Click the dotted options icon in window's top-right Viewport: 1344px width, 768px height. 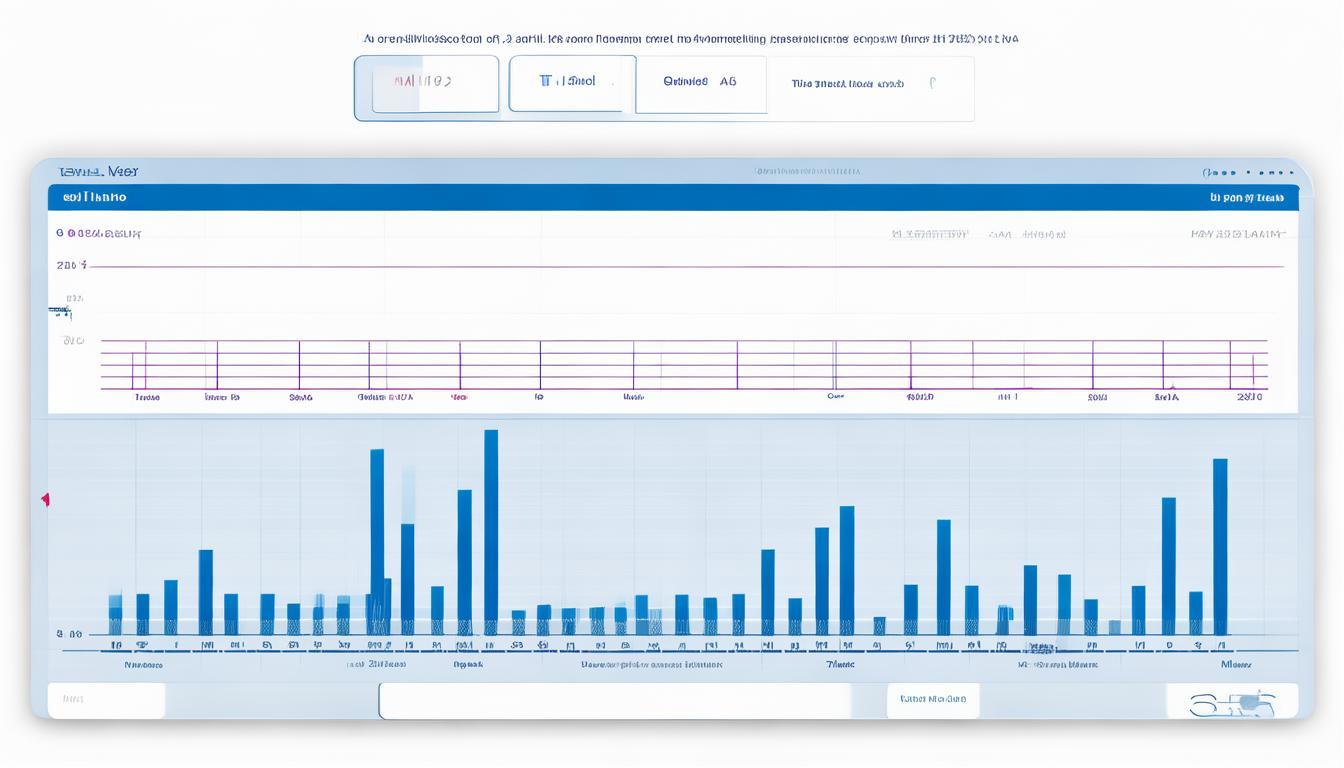1247,172
